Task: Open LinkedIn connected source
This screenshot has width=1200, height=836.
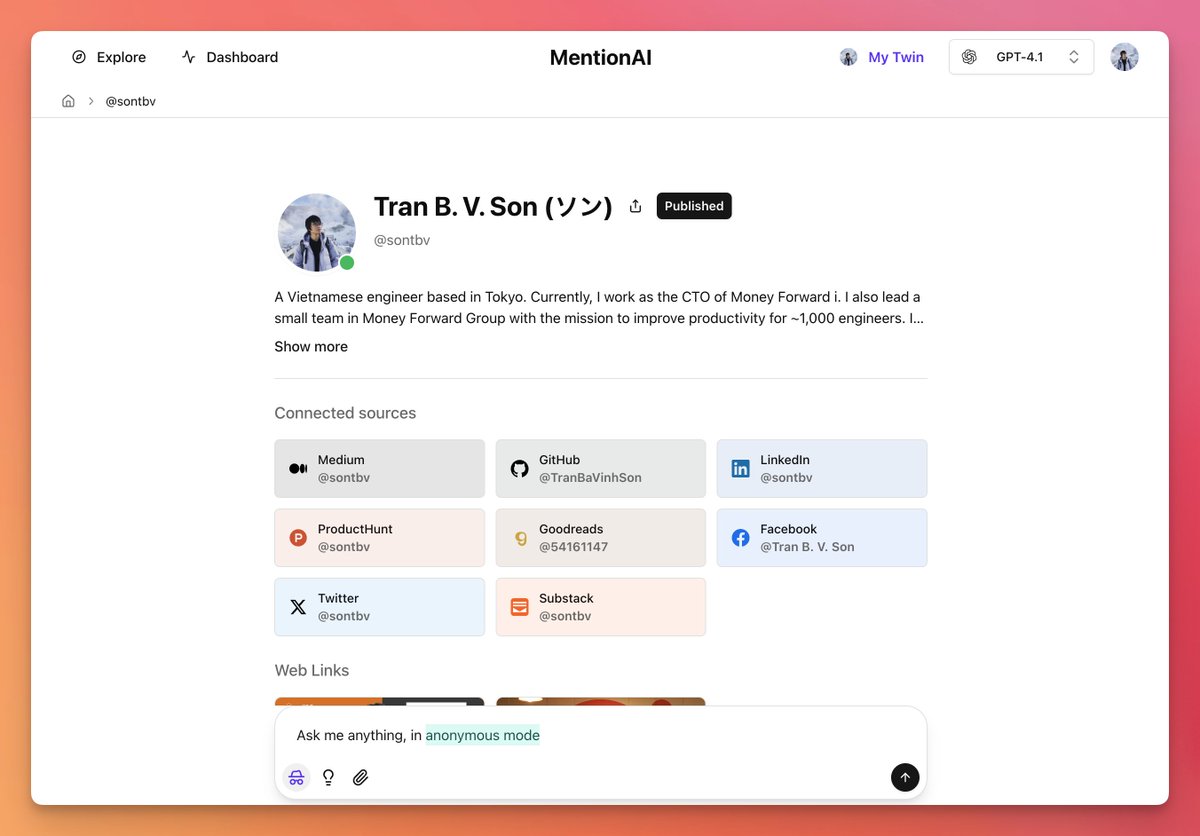Action: tap(821, 467)
